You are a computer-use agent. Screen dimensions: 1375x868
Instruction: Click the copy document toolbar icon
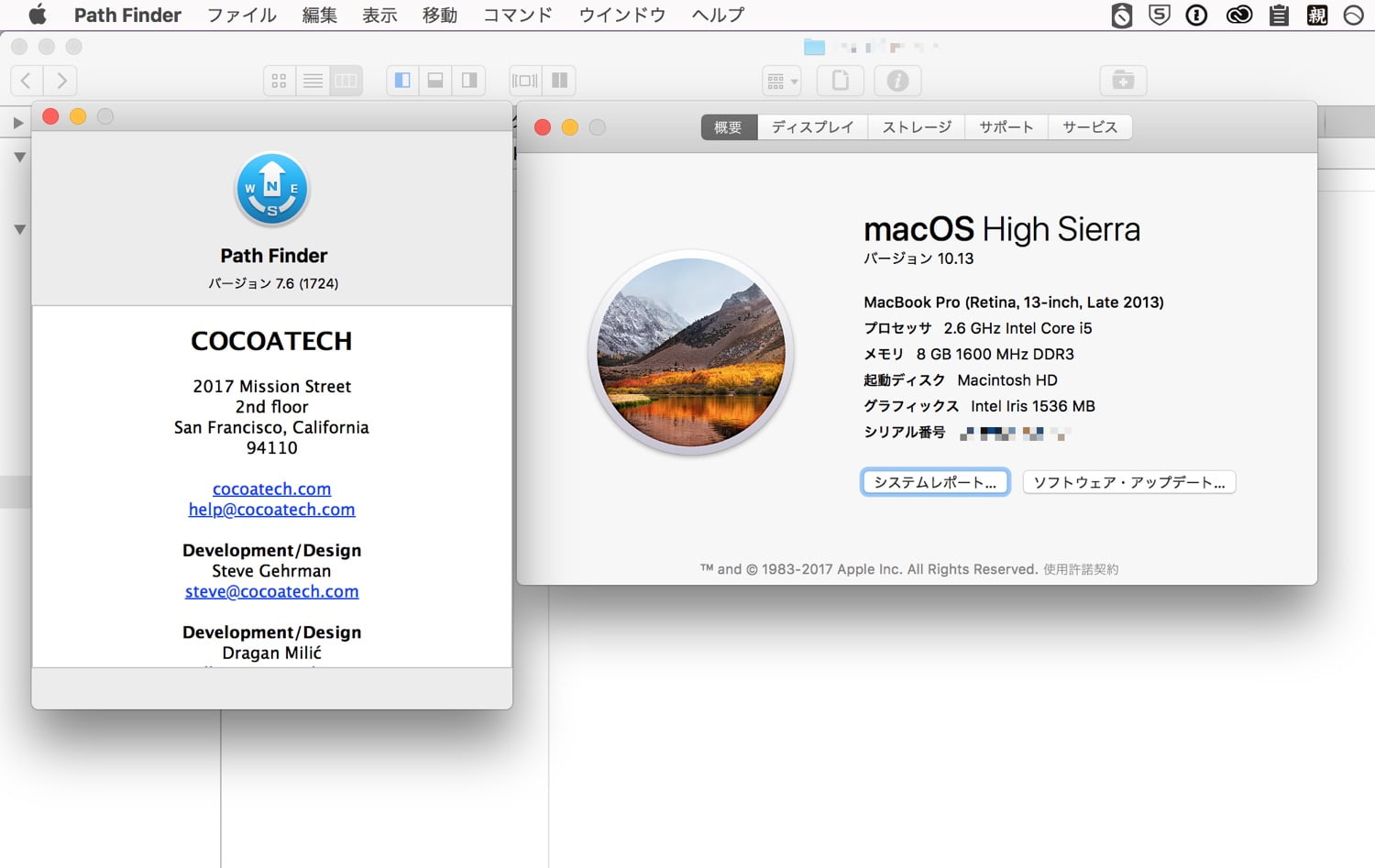pyautogui.click(x=841, y=81)
